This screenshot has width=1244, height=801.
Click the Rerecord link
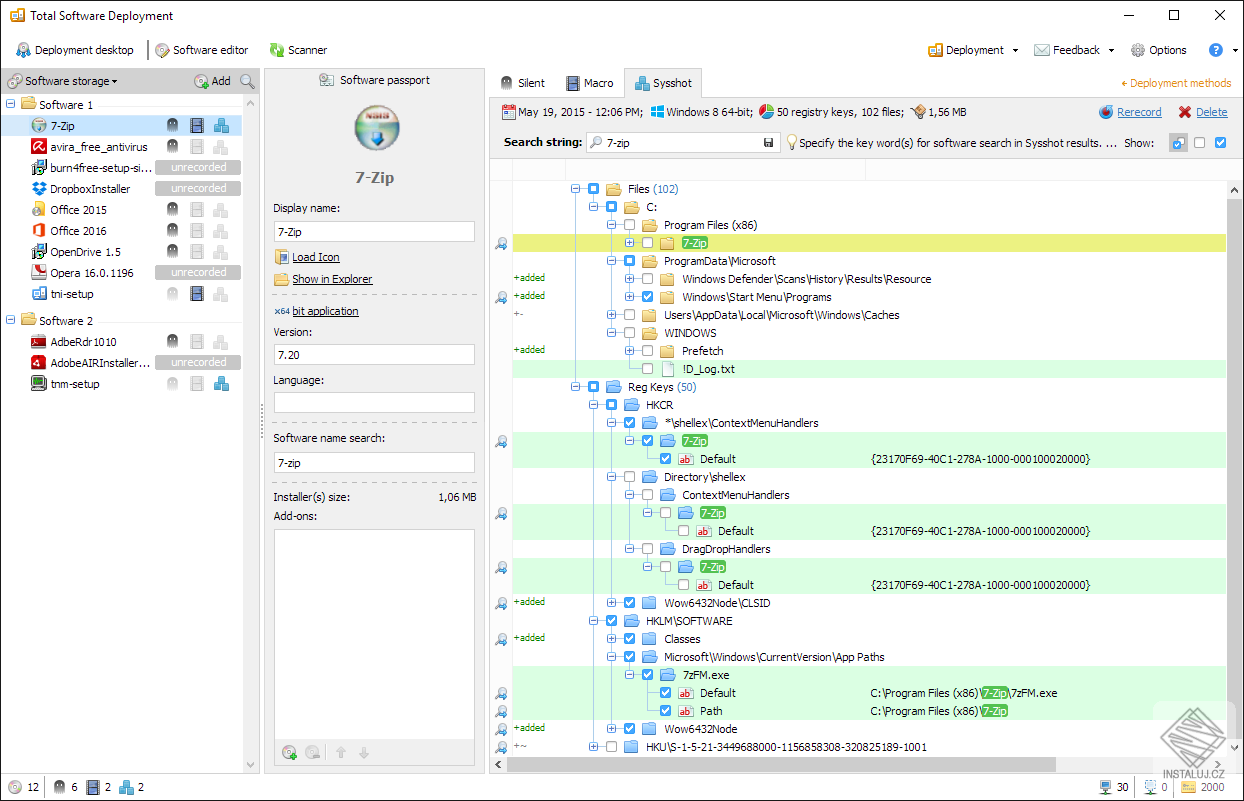tap(1139, 112)
